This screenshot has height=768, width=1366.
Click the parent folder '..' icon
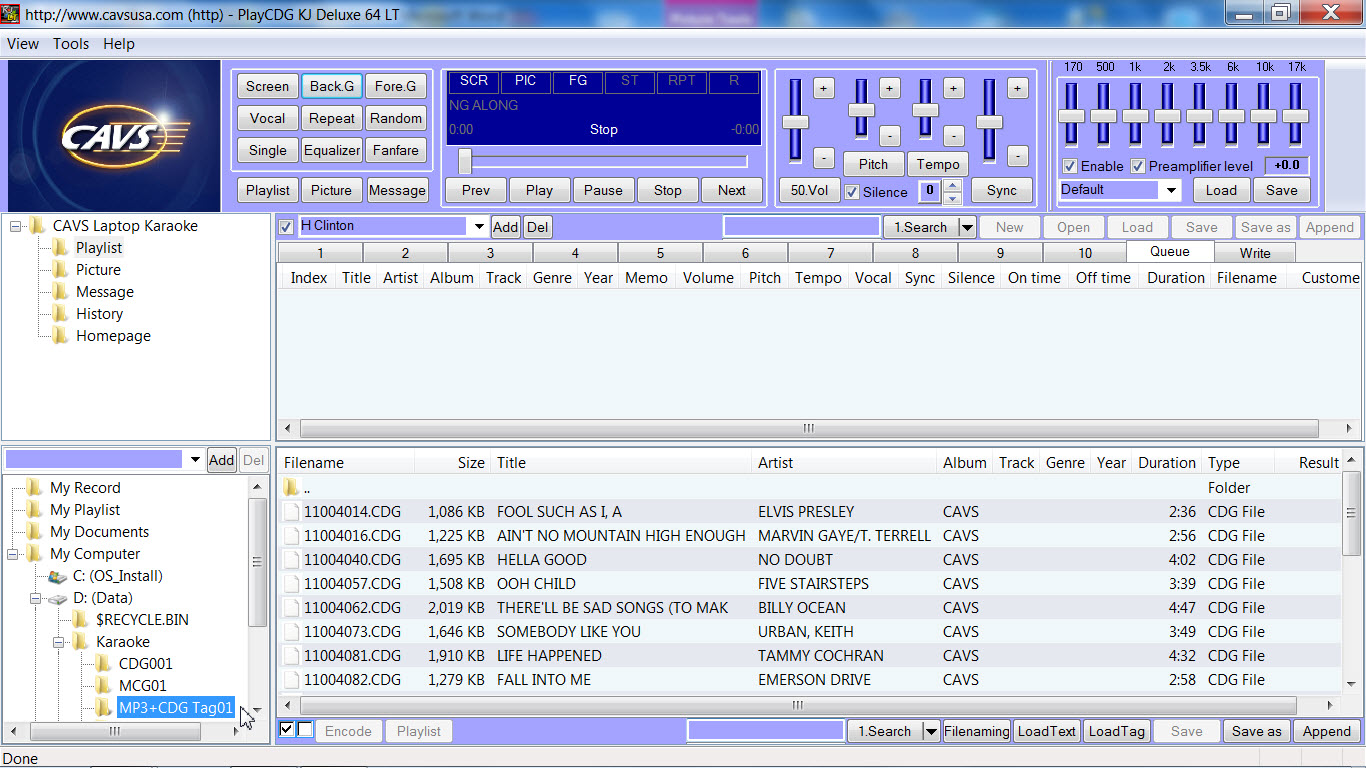[291, 488]
